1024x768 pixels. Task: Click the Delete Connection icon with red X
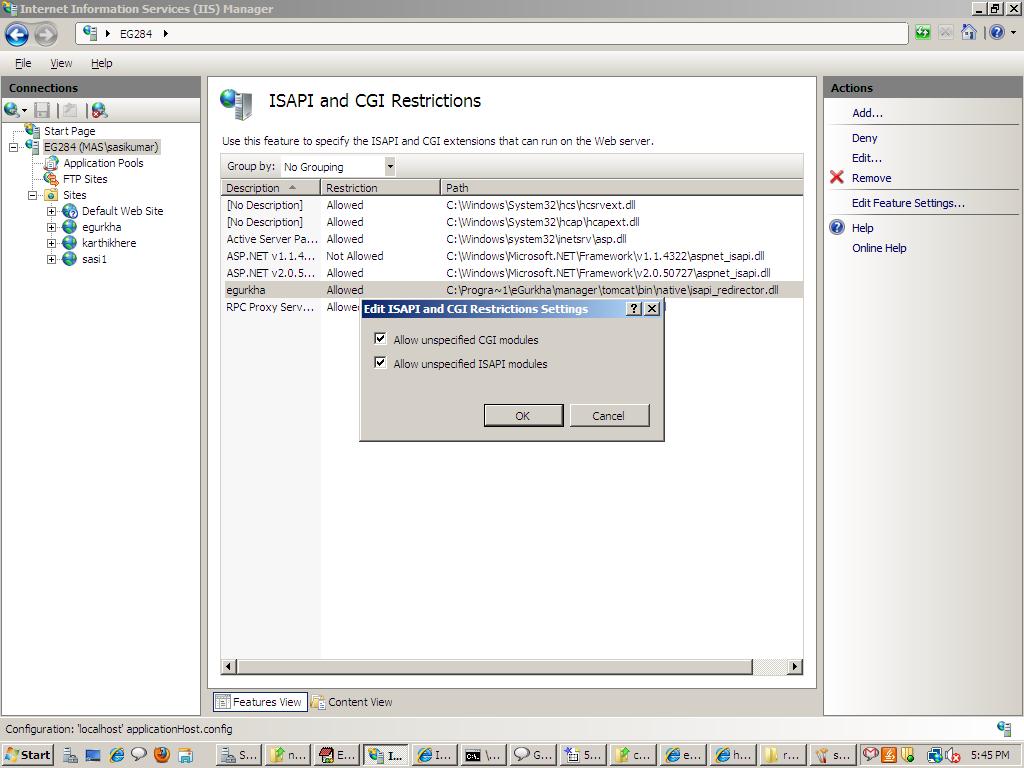pos(99,110)
